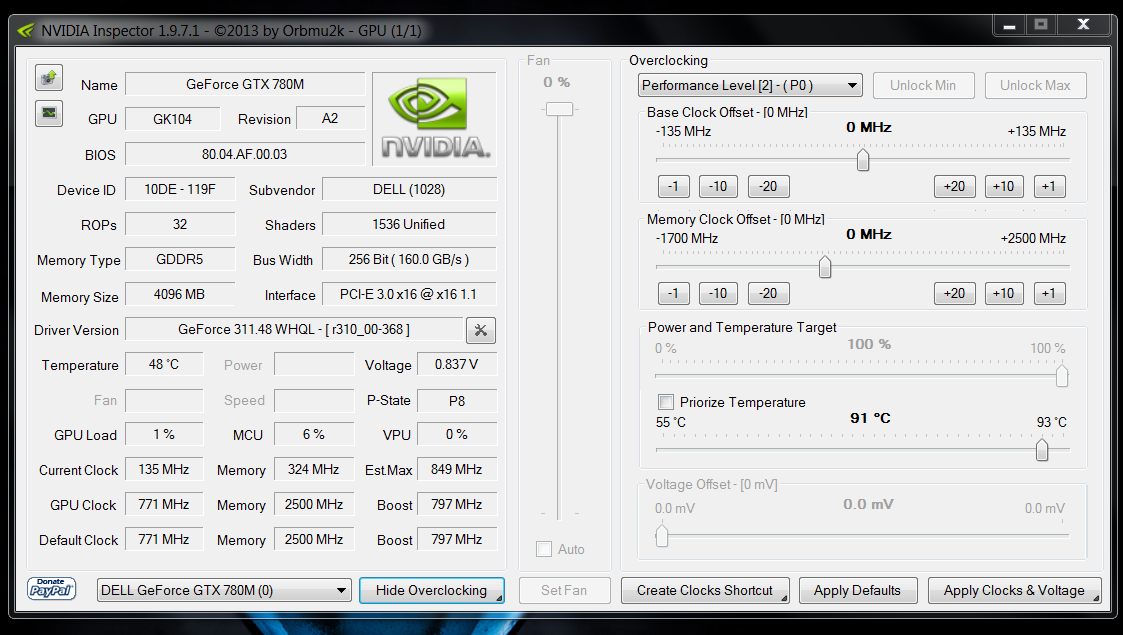Decrease Base Clock Offset by 10 MHz
The width and height of the screenshot is (1123, 635).
718,186
